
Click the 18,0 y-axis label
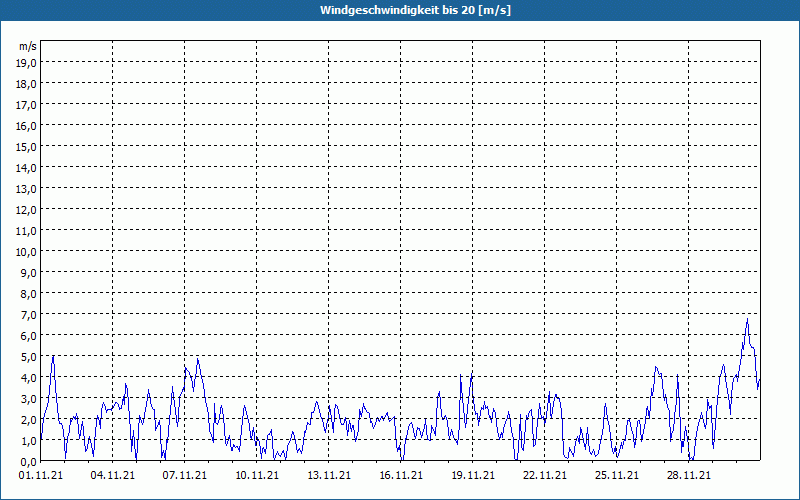click(x=27, y=84)
